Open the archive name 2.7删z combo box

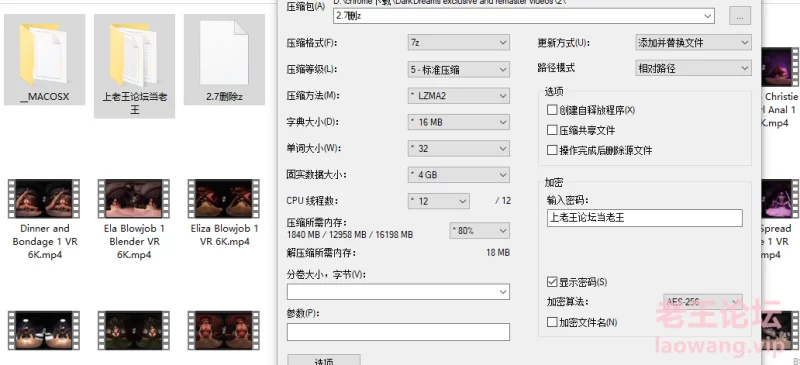523,16
